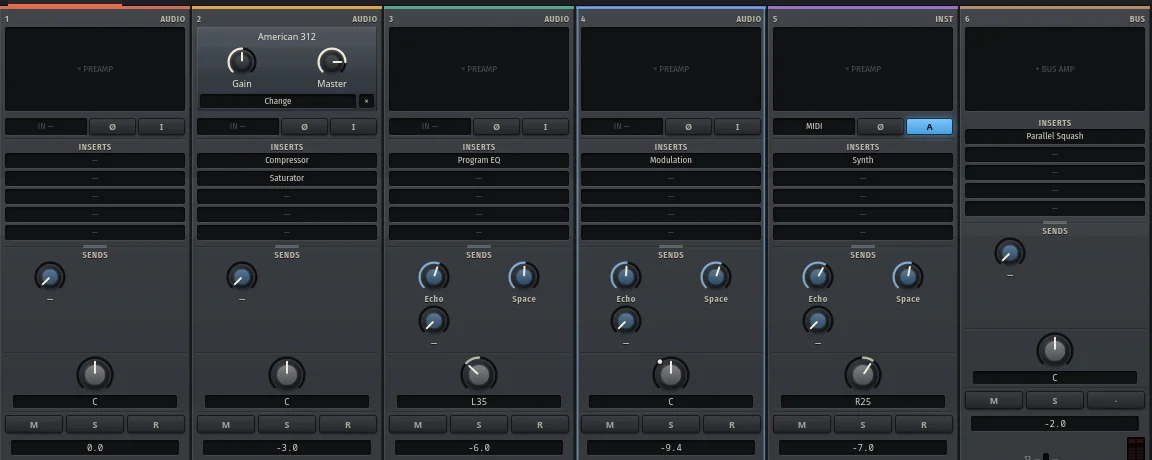Toggle phase invert (Ø) on channel 1
1152x460 pixels.
112,126
